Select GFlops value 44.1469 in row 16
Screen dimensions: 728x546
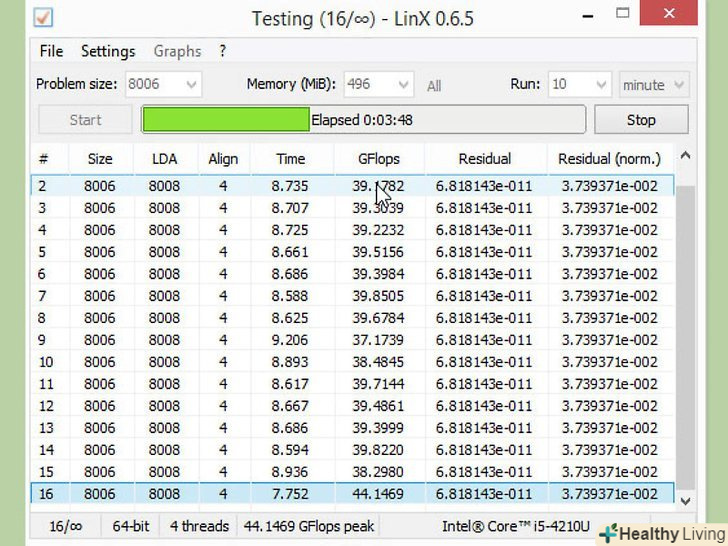pos(378,494)
